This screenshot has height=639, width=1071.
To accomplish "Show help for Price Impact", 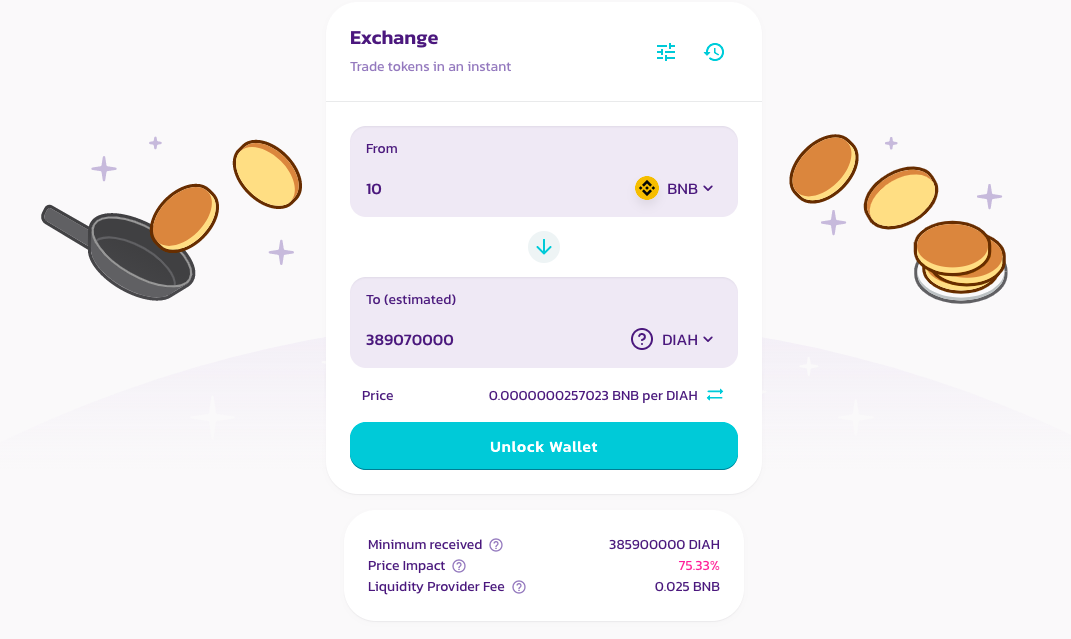I will tap(459, 566).
